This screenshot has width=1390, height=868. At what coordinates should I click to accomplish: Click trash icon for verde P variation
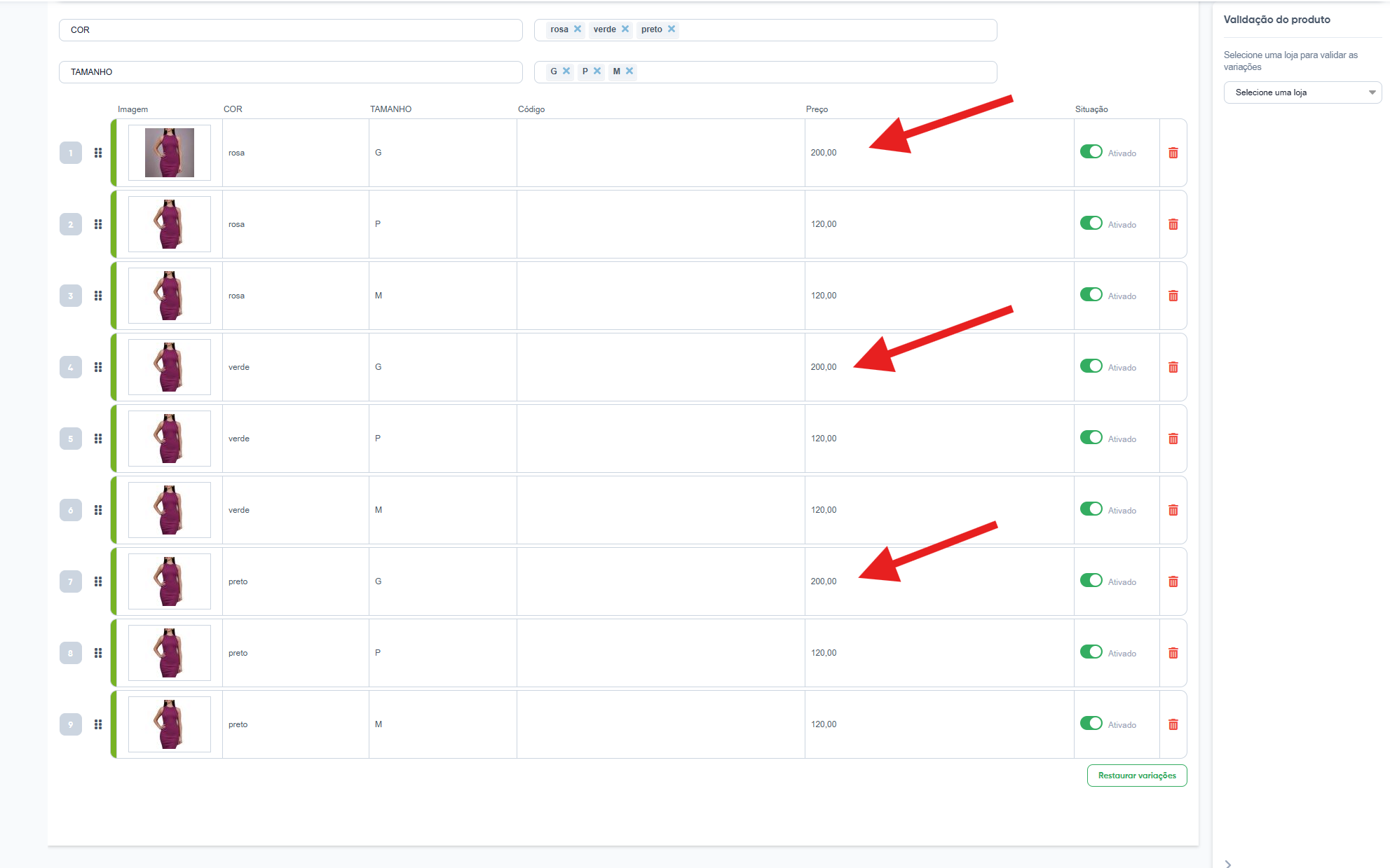(x=1173, y=439)
